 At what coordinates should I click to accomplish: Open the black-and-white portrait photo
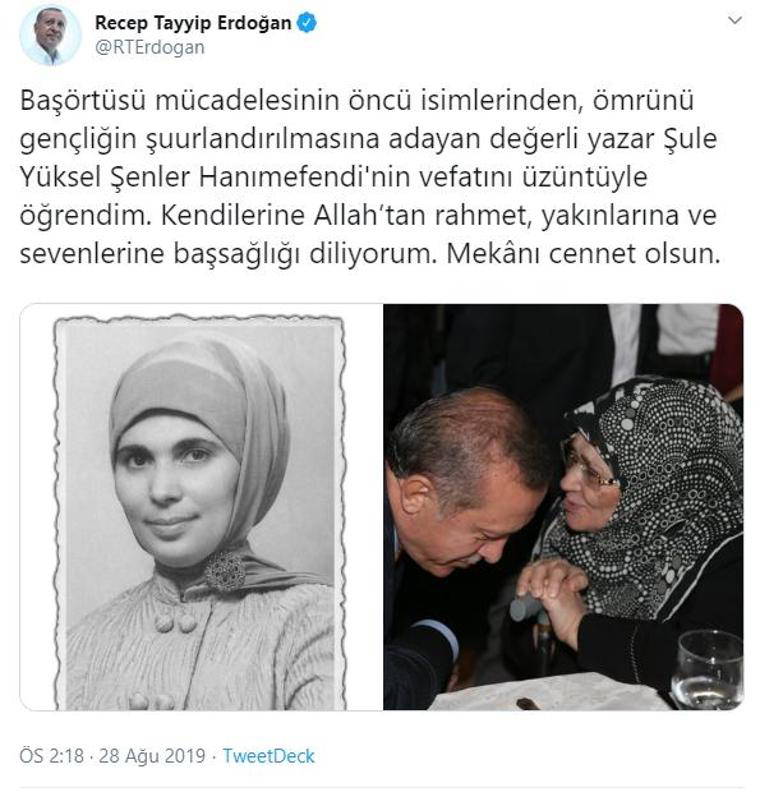coord(200,507)
